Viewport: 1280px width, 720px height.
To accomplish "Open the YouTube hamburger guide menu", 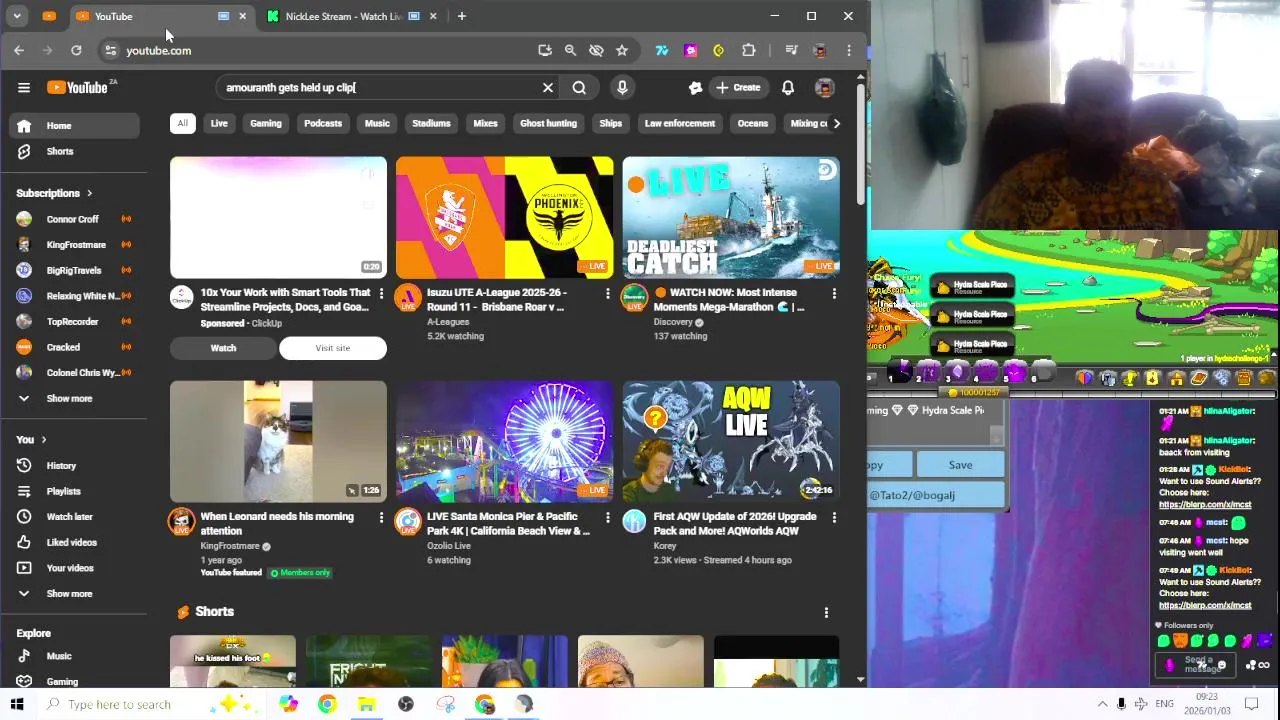I will pyautogui.click(x=24, y=87).
